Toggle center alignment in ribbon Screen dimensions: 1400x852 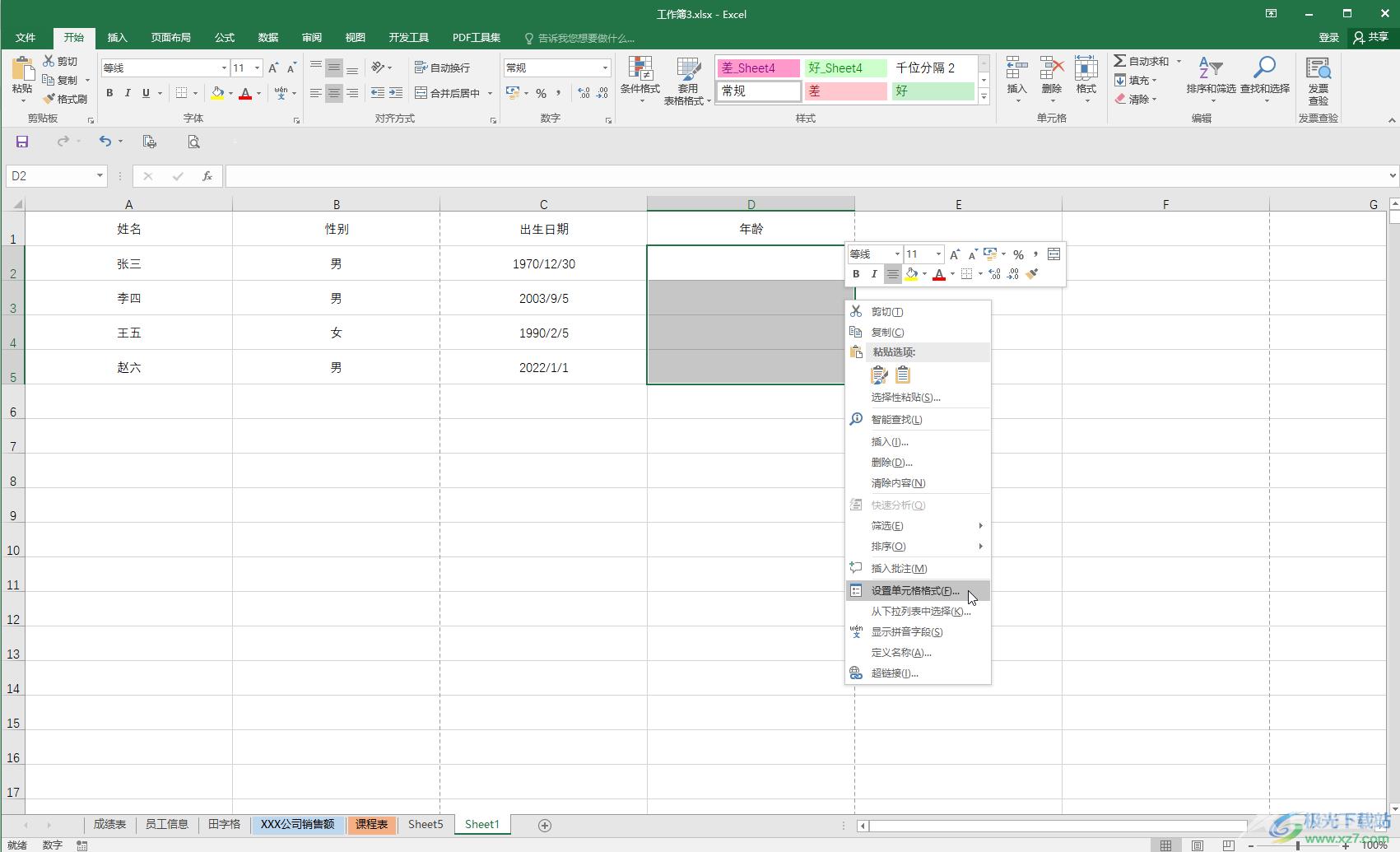coord(333,93)
